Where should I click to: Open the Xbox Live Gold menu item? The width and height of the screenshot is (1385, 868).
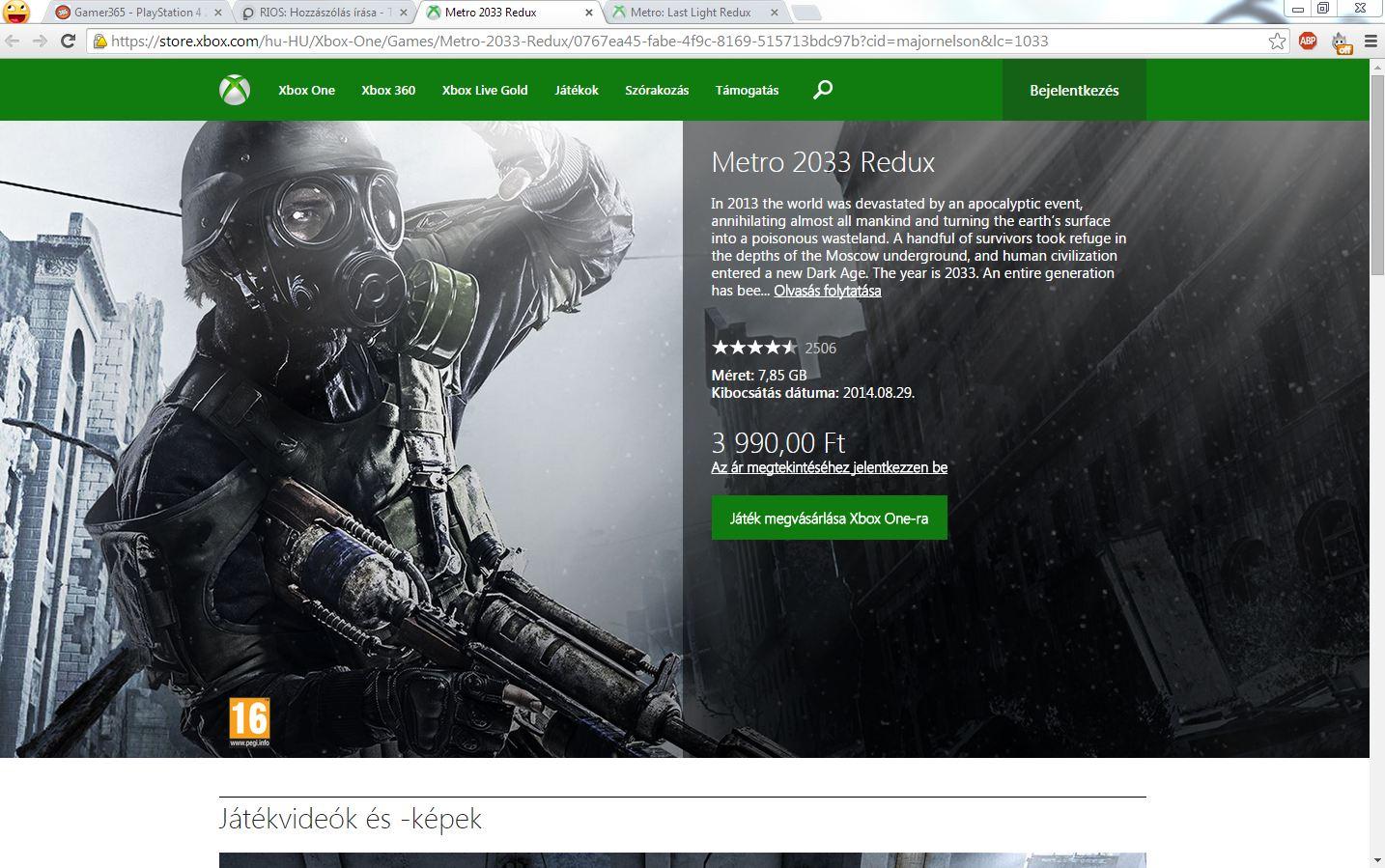pyautogui.click(x=485, y=90)
